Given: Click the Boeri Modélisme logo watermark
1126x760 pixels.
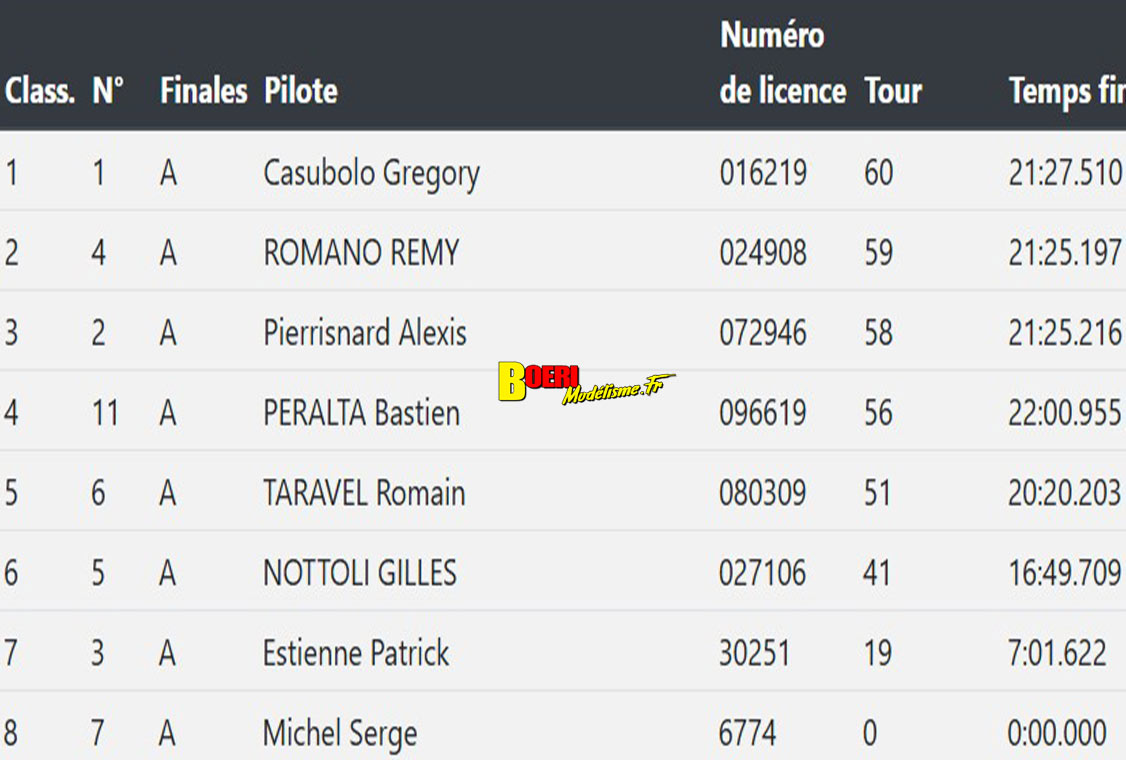Looking at the screenshot, I should point(585,383).
